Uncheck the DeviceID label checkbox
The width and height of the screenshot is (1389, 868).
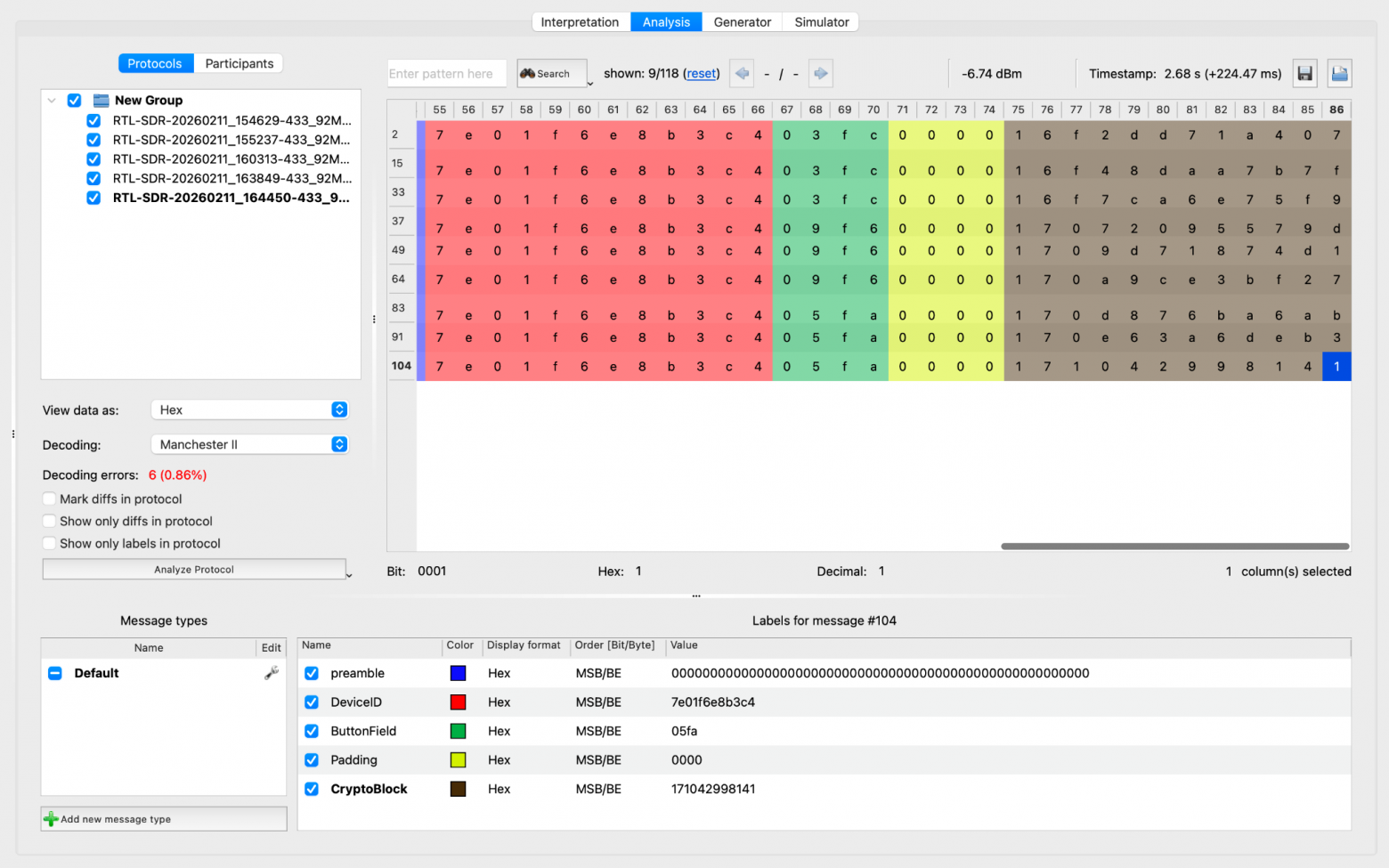[x=312, y=702]
